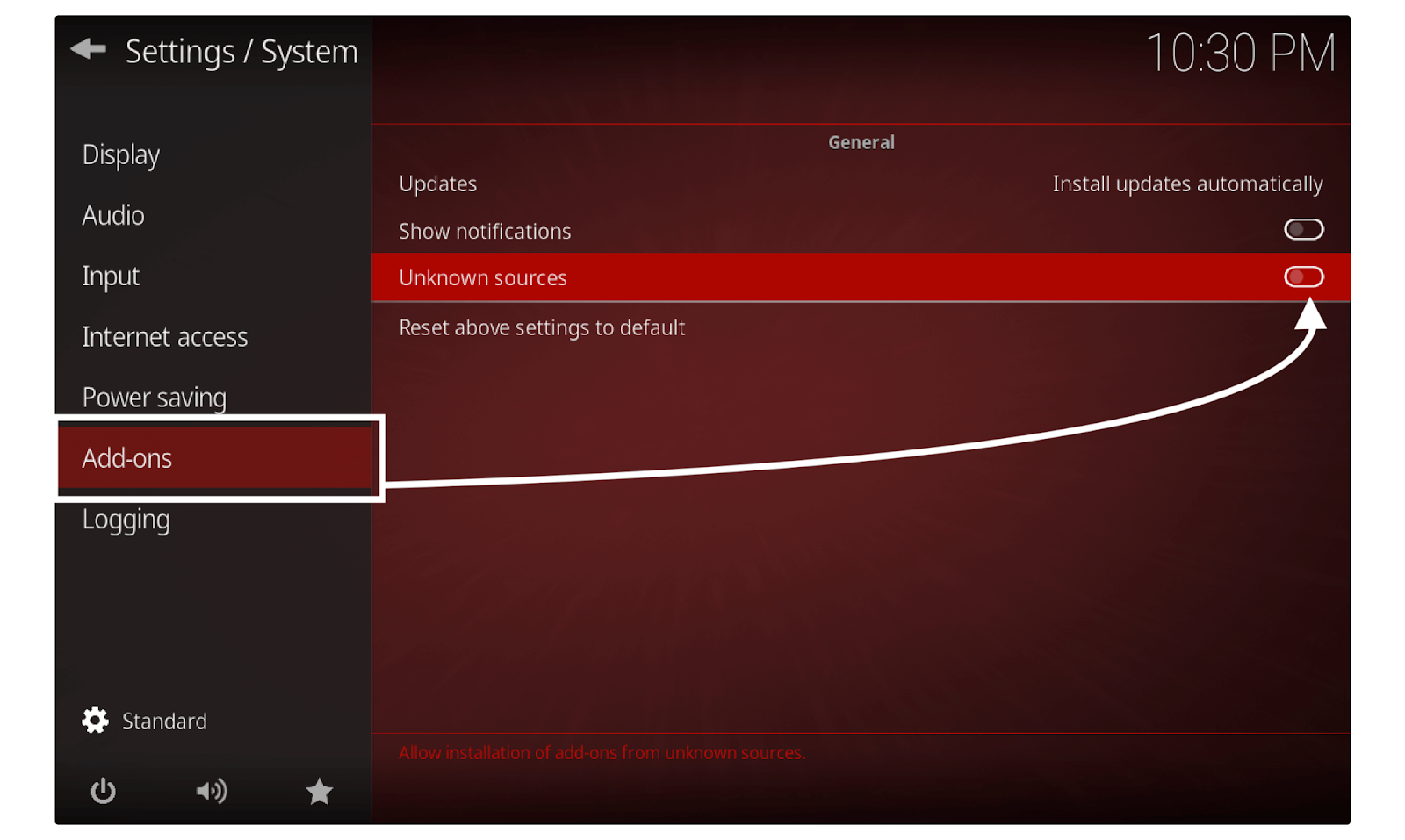Switch the Standard settings level
This screenshot has height=840, width=1405.
coord(164,721)
